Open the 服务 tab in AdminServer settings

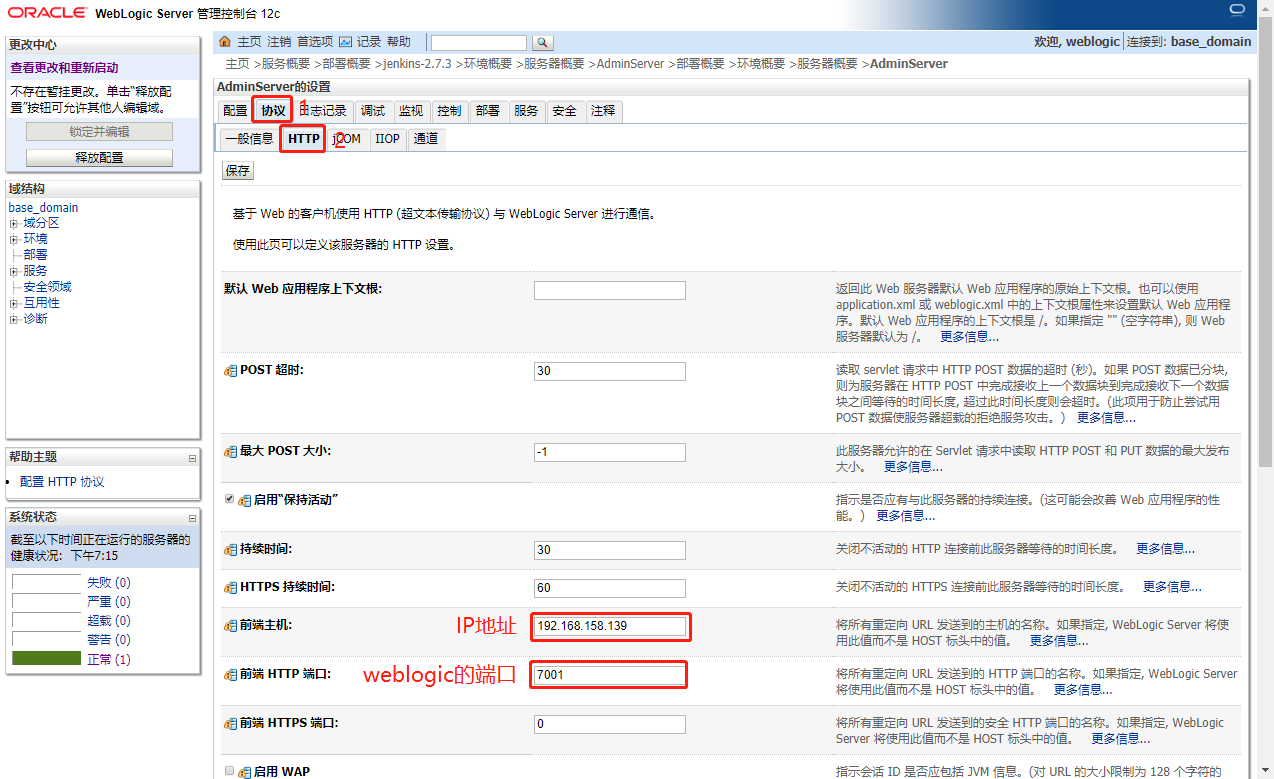click(x=526, y=111)
